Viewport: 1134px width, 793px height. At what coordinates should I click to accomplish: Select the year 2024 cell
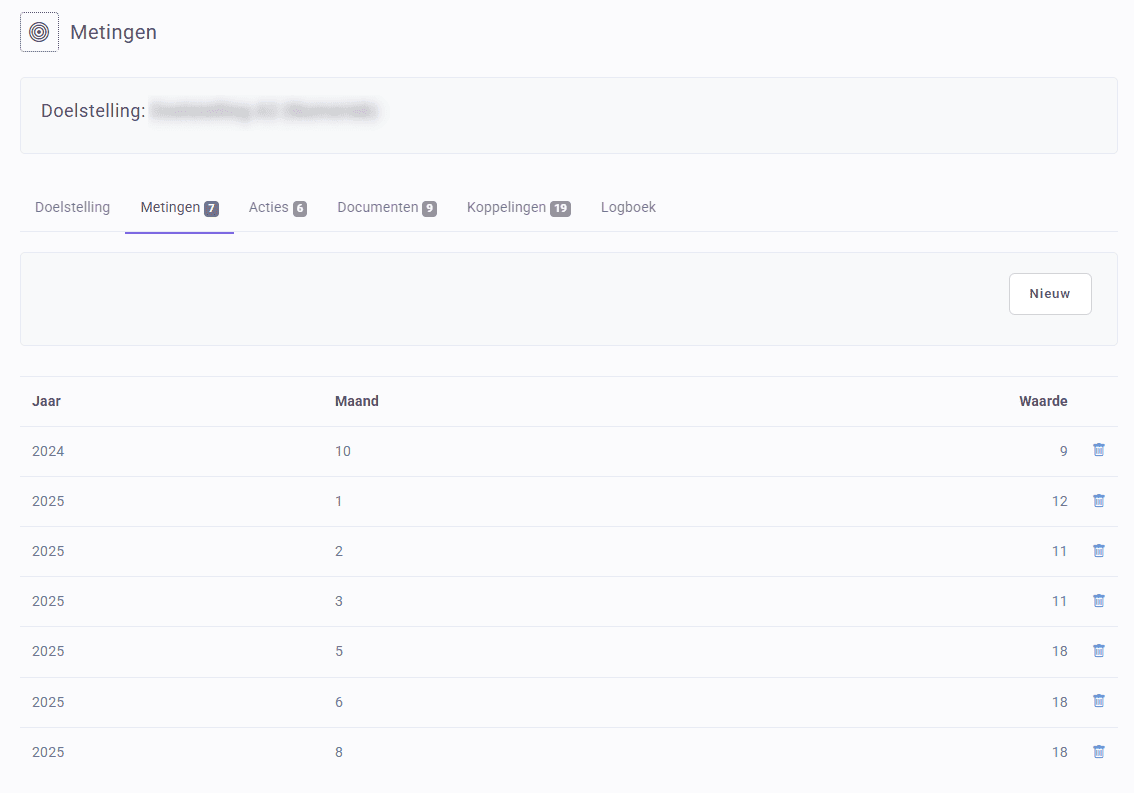click(48, 451)
